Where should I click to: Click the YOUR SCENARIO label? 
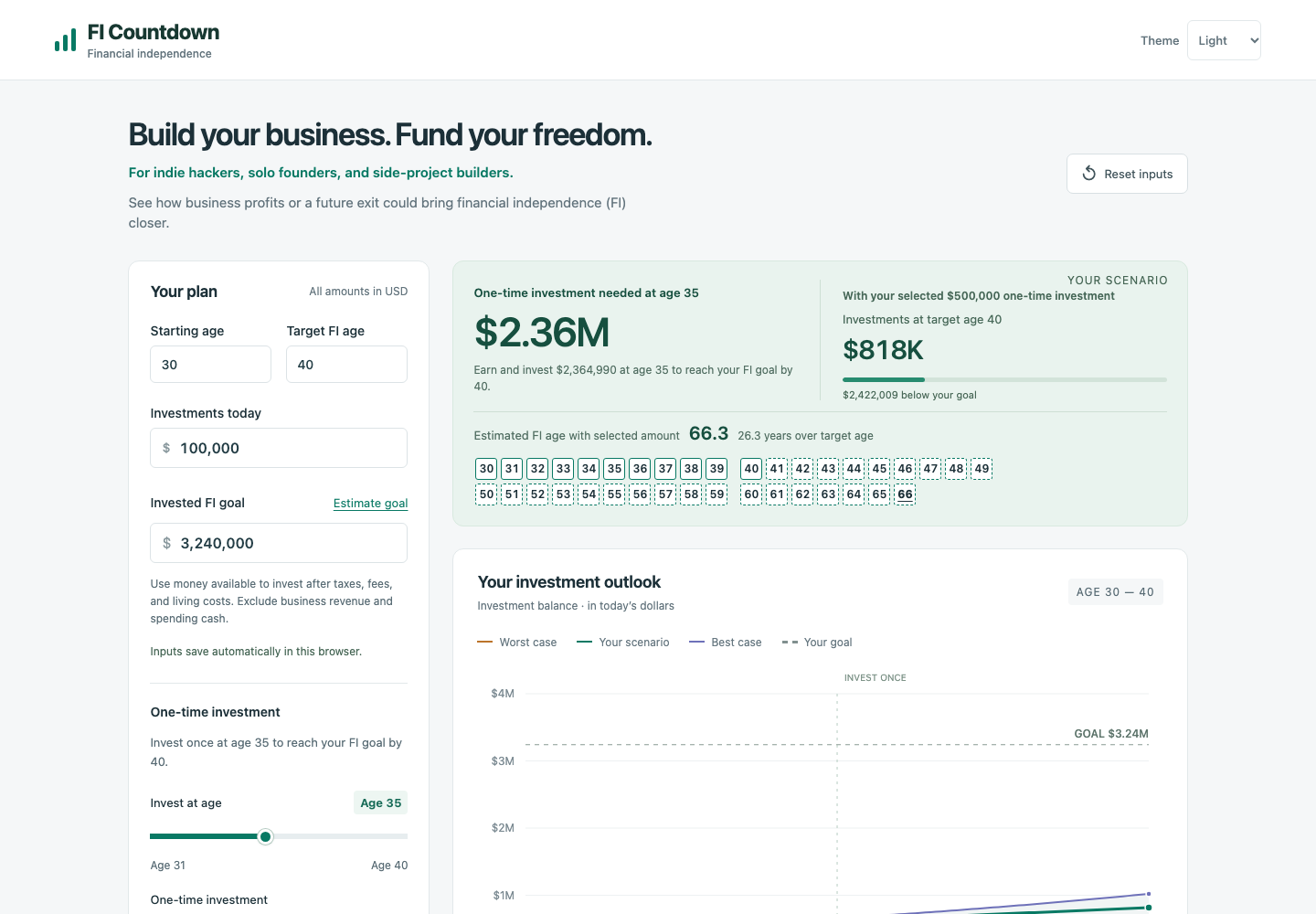point(1118,281)
